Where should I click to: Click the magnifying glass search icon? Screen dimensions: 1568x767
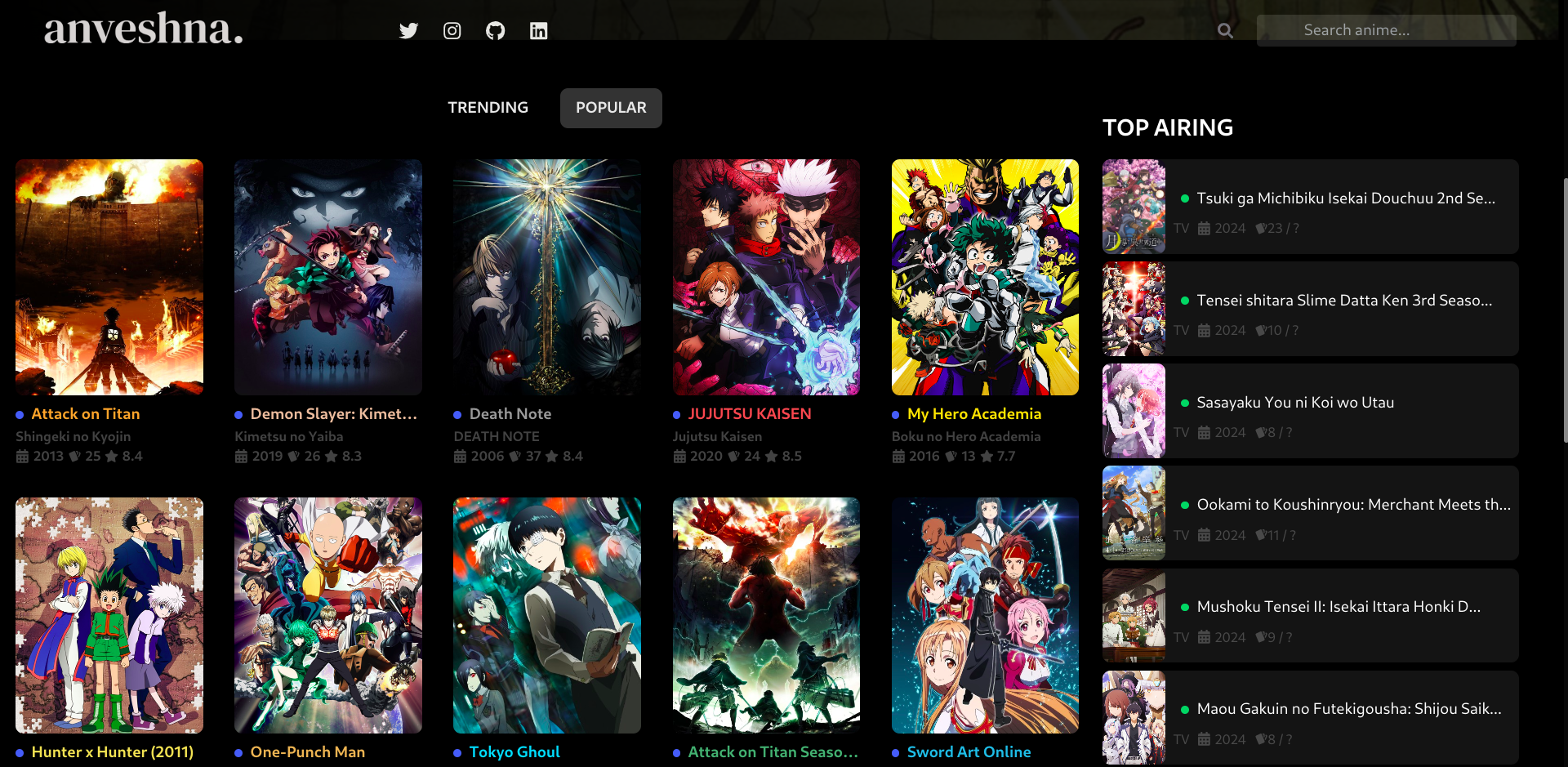point(1225,31)
